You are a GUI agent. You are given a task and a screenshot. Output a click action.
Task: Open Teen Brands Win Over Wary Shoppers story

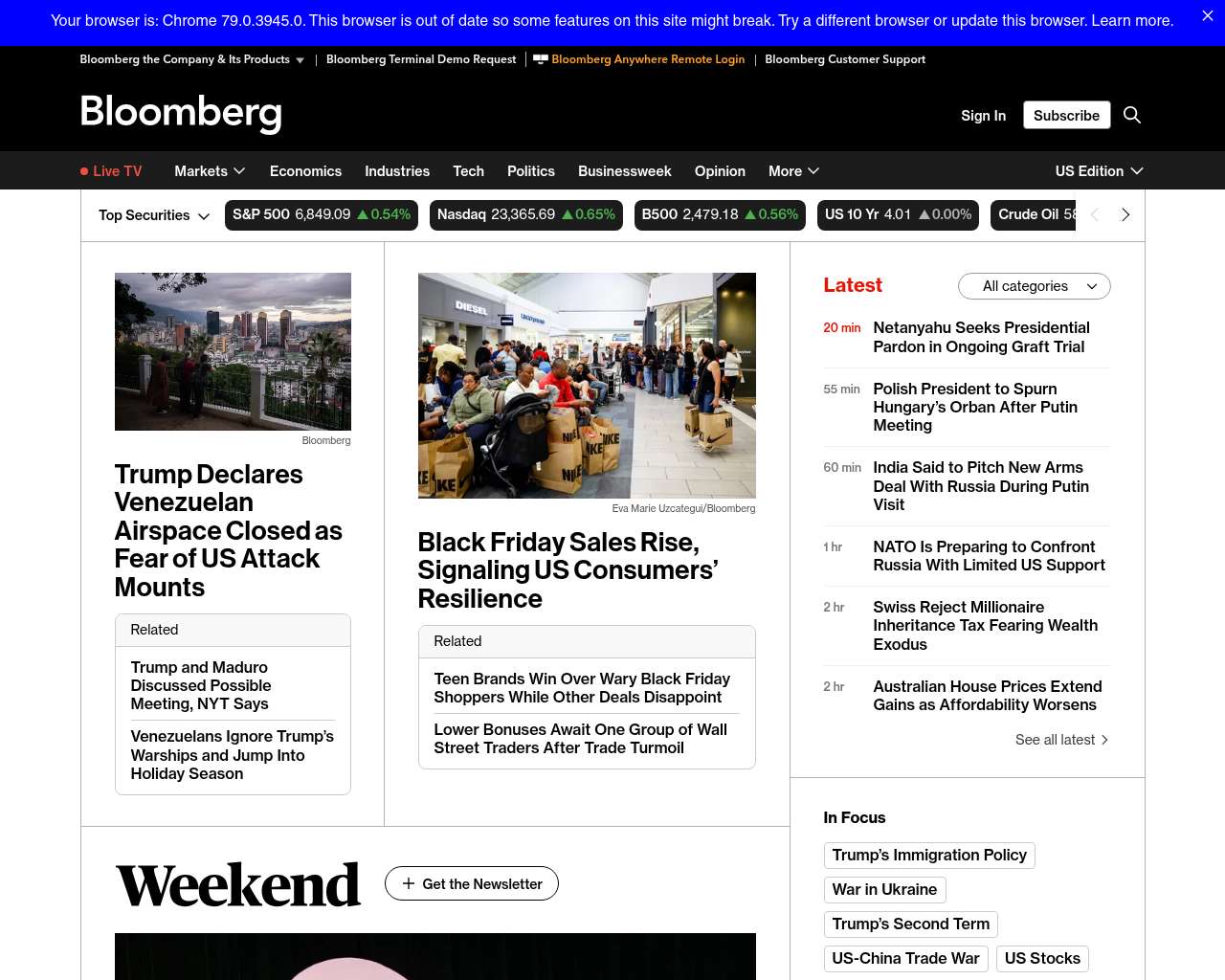coord(582,688)
